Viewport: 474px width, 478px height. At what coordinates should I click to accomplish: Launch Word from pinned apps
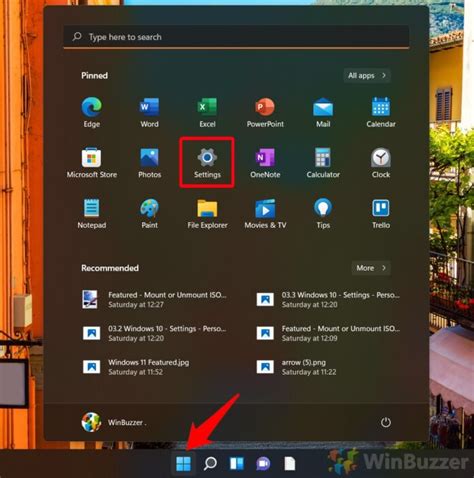[149, 112]
